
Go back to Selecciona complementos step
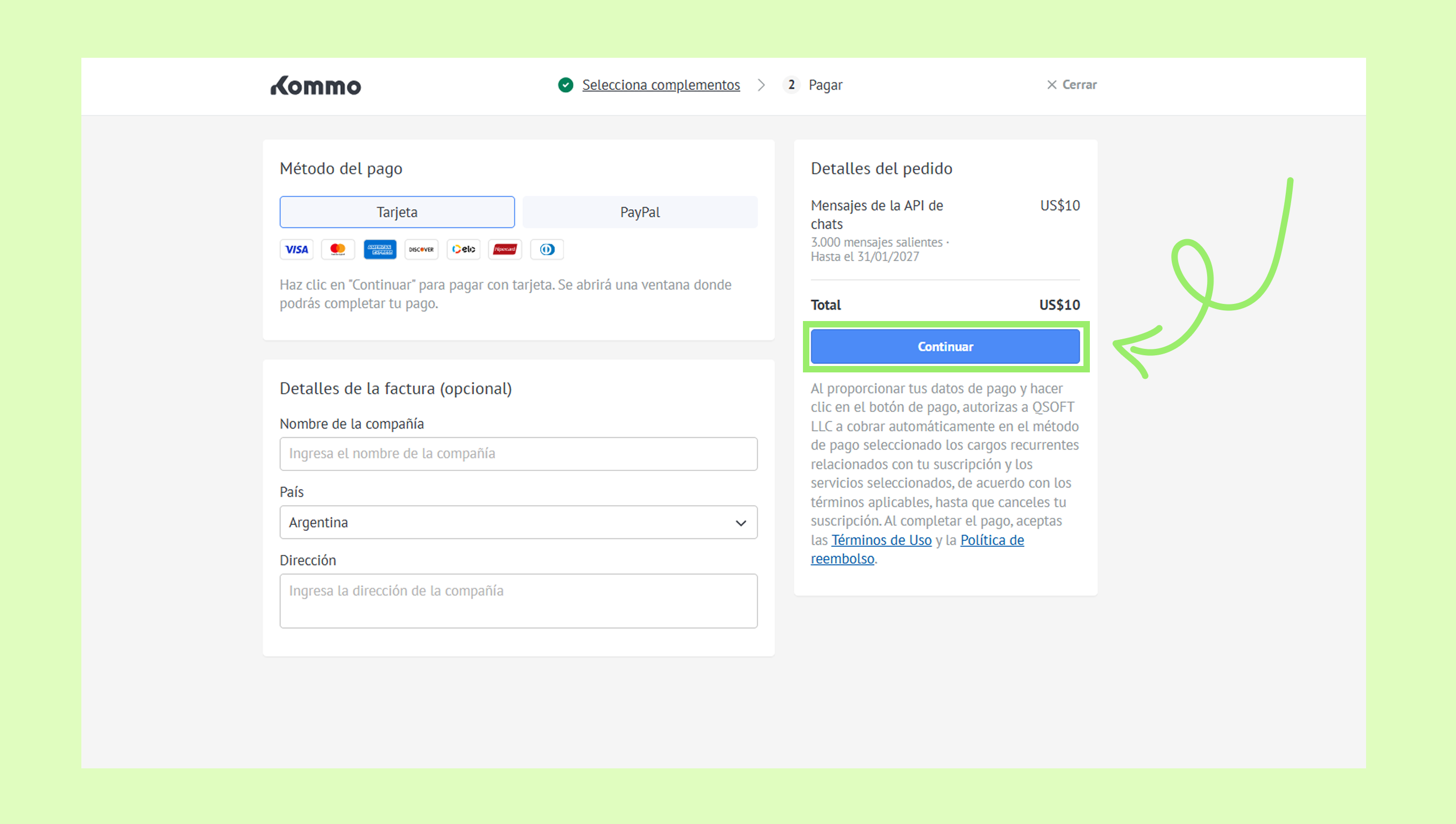coord(661,85)
